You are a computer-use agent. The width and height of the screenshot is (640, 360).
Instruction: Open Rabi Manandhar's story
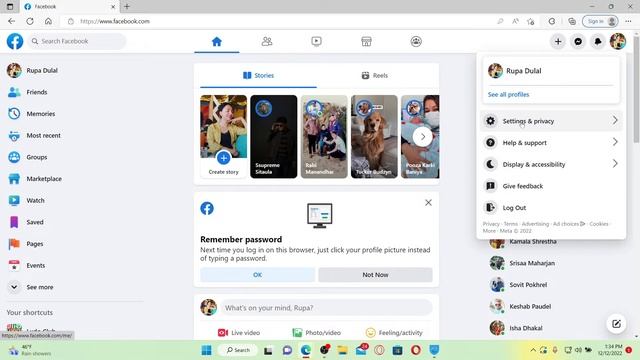tap(324, 136)
